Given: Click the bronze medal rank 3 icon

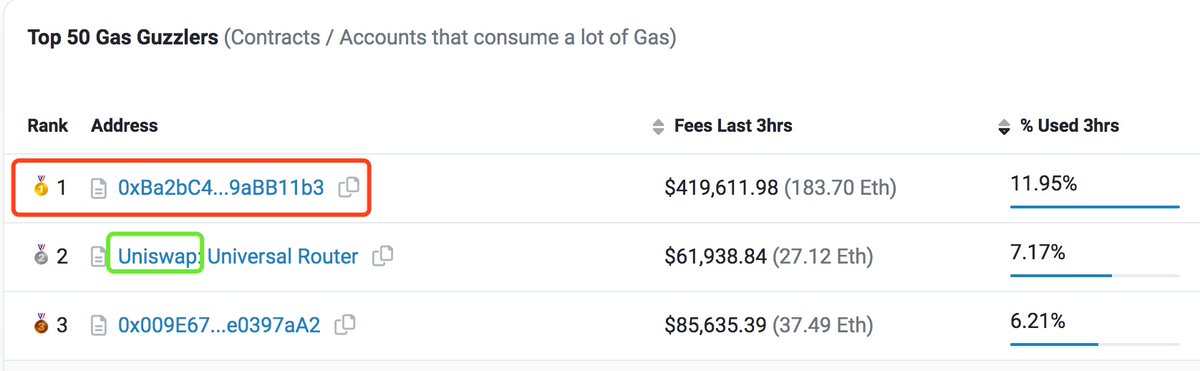Looking at the screenshot, I should tap(40, 324).
